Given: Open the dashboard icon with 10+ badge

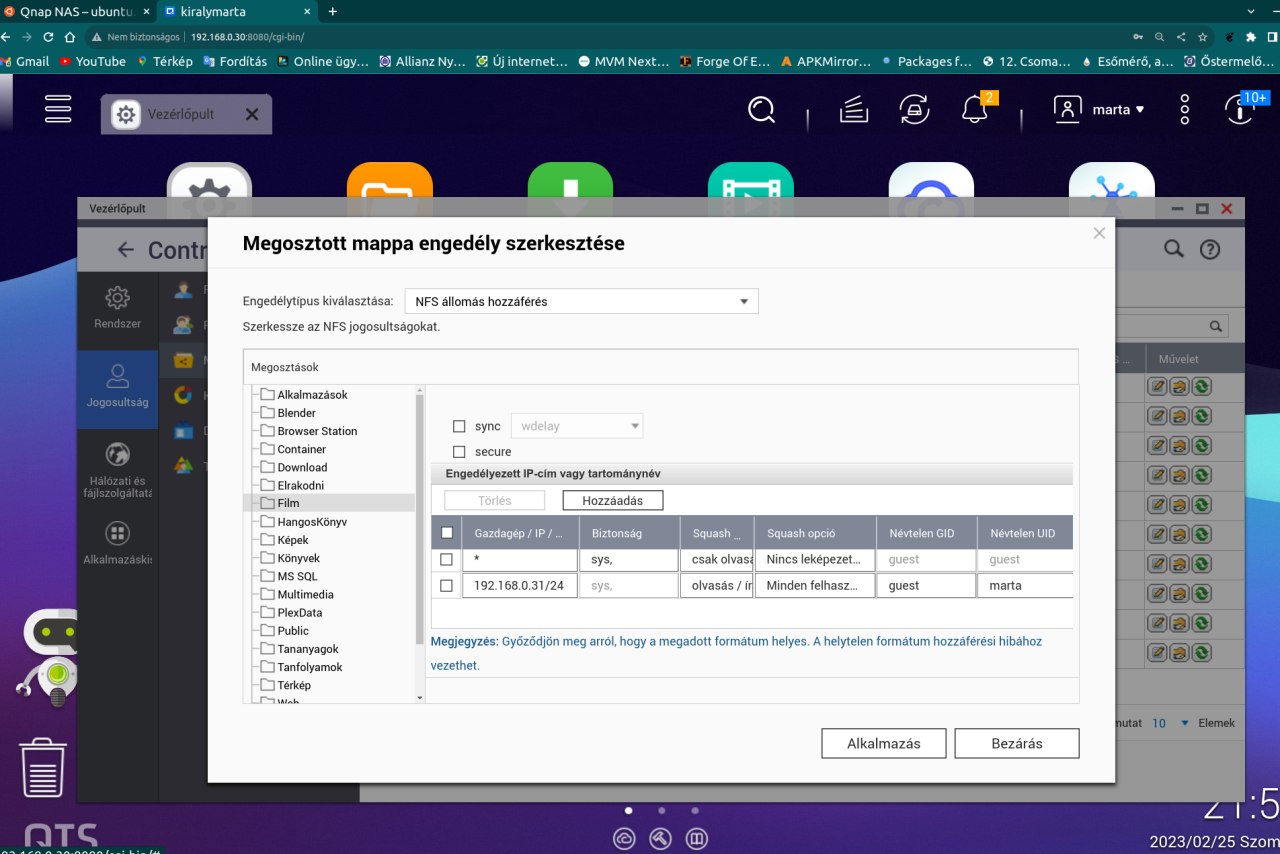Looking at the screenshot, I should point(1240,109).
